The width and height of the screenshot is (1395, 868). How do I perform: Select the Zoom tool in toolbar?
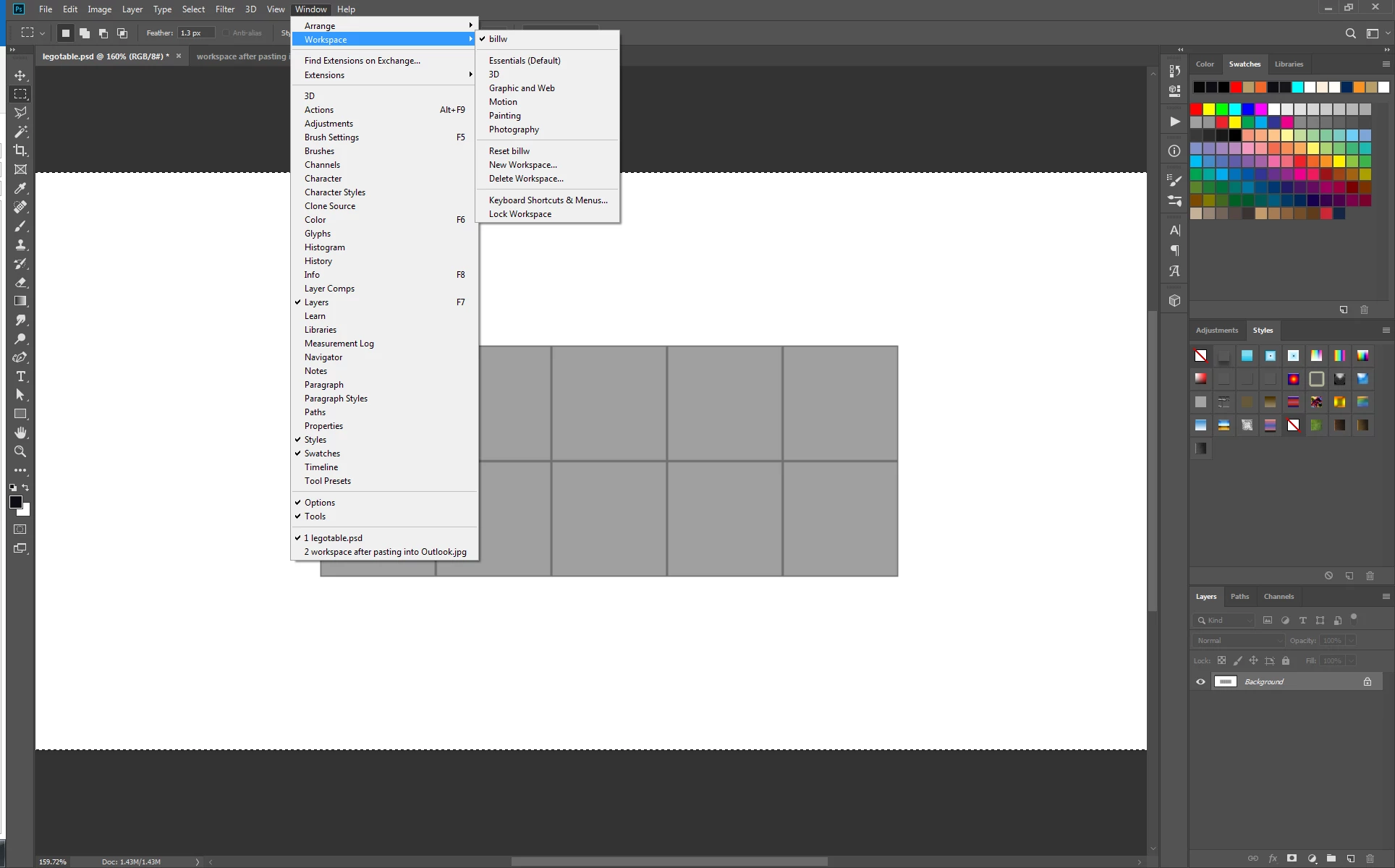pos(20,451)
